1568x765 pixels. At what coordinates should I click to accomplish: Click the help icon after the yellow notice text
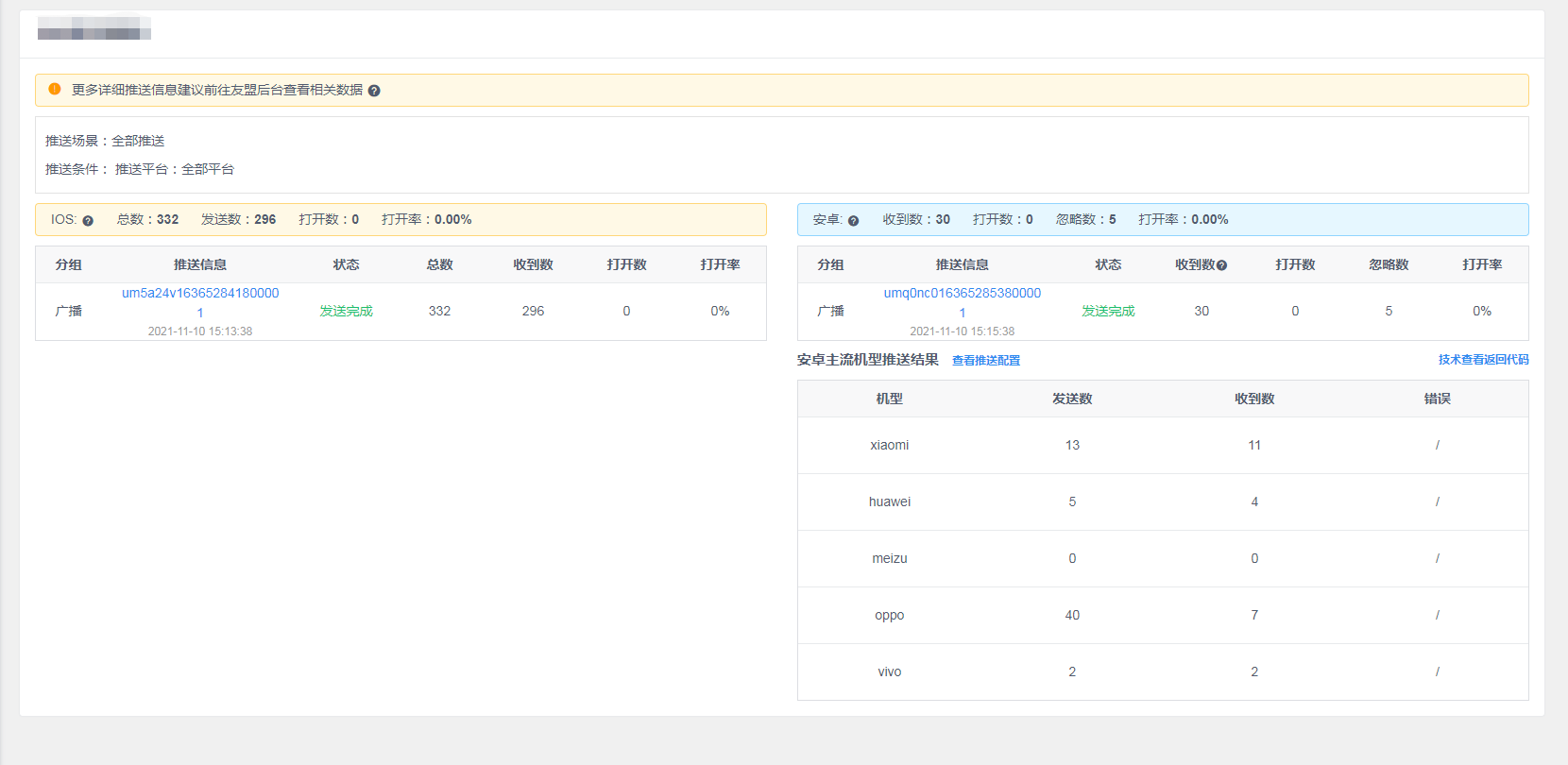[374, 91]
